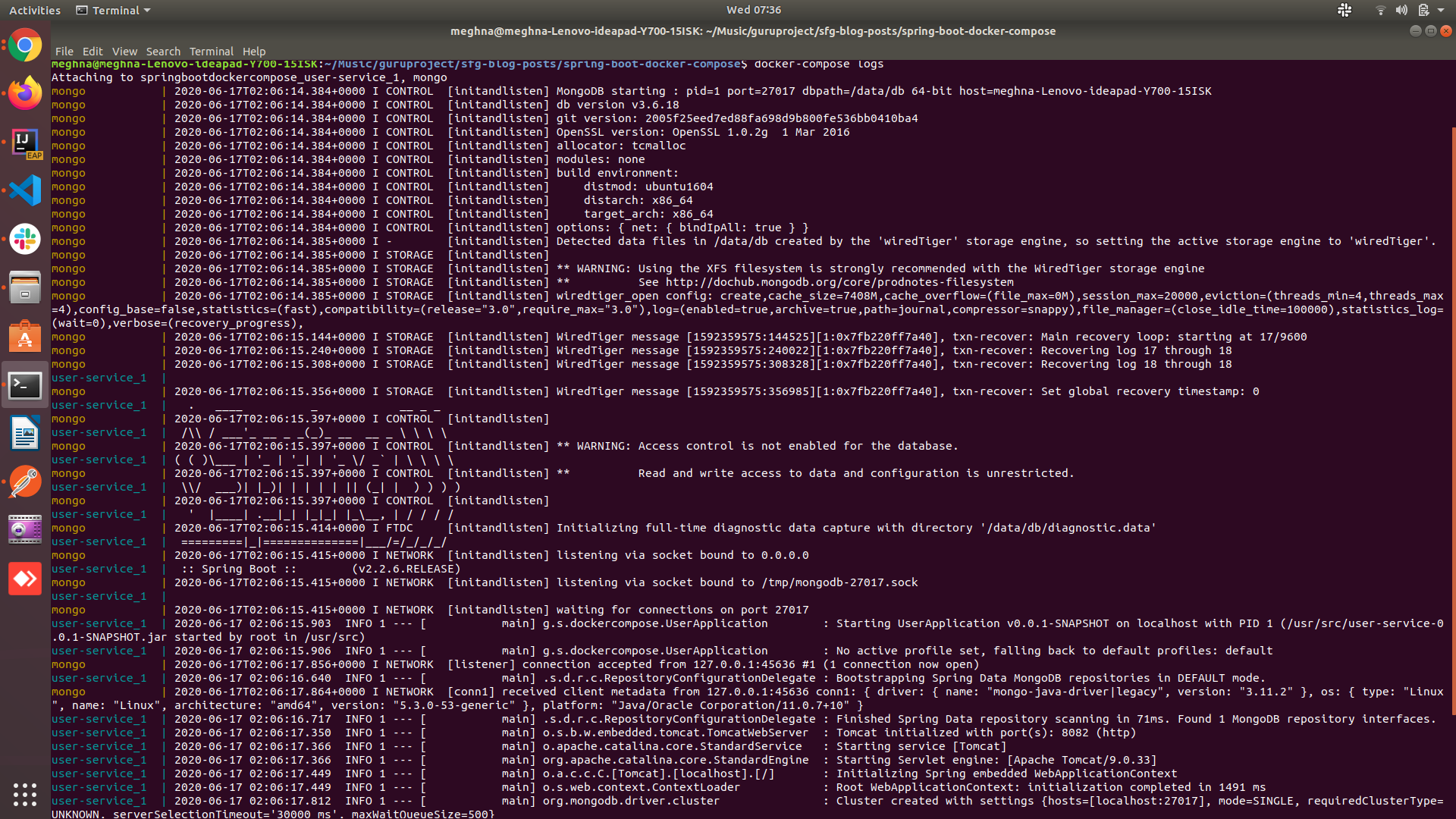The width and height of the screenshot is (1456, 819).
Task: Close the terminal window
Action: [x=1446, y=31]
